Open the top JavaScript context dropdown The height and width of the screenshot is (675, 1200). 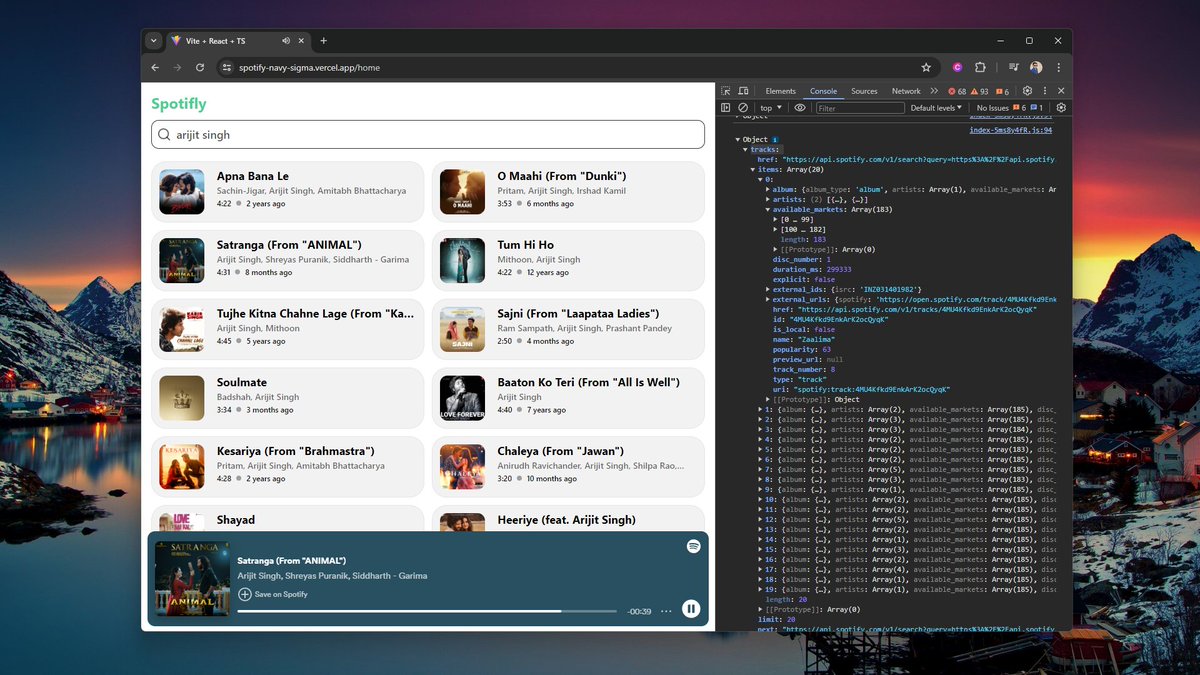pyautogui.click(x=772, y=108)
